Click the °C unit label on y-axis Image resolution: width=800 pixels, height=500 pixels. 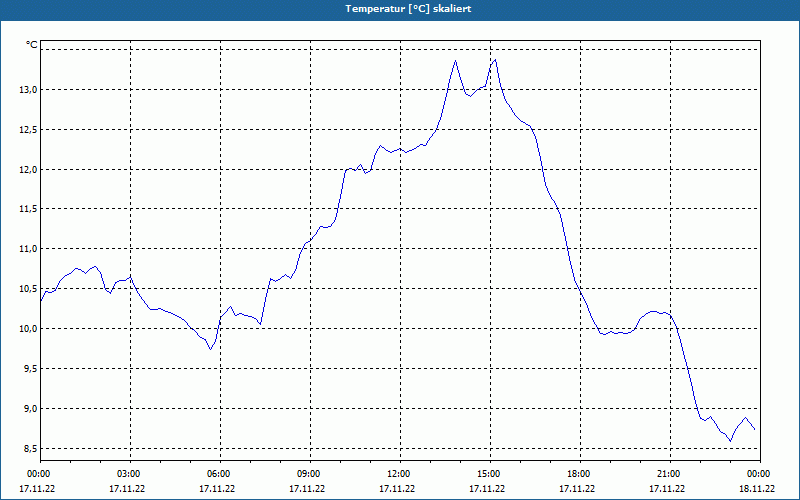(x=32, y=45)
